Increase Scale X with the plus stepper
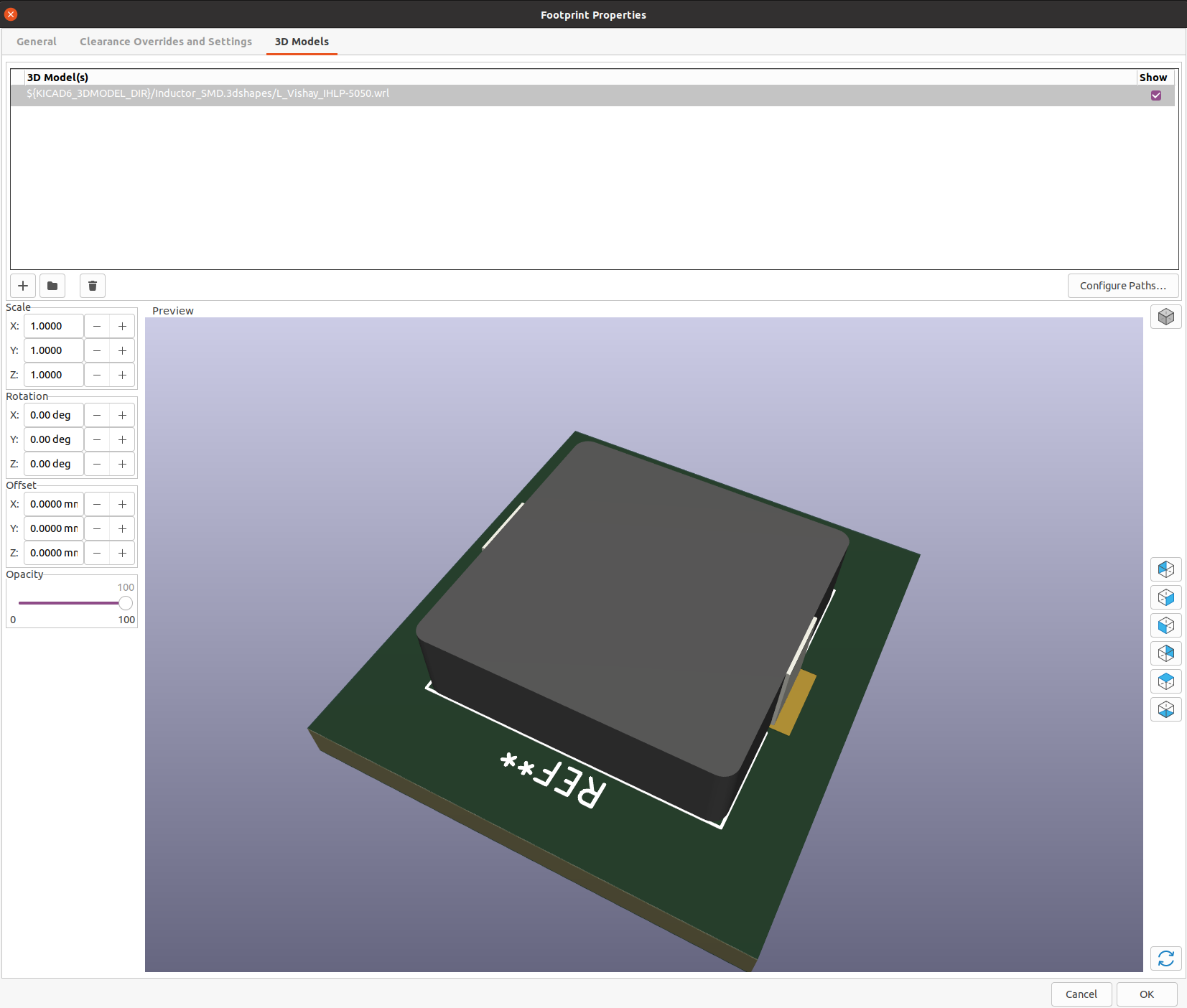This screenshot has width=1187, height=1008. click(x=123, y=326)
